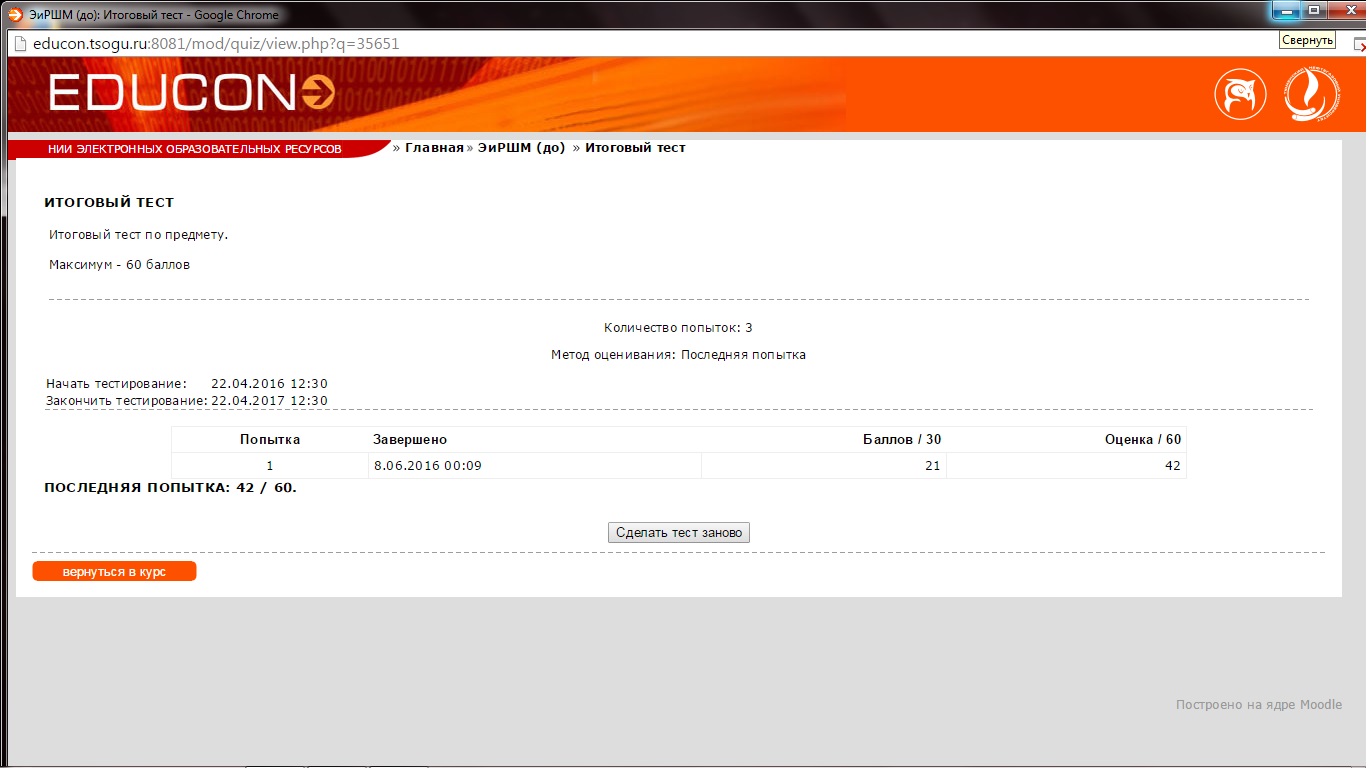Click the Баллов / 30 column header
Image resolution: width=1369 pixels, height=768 pixels.
click(901, 440)
